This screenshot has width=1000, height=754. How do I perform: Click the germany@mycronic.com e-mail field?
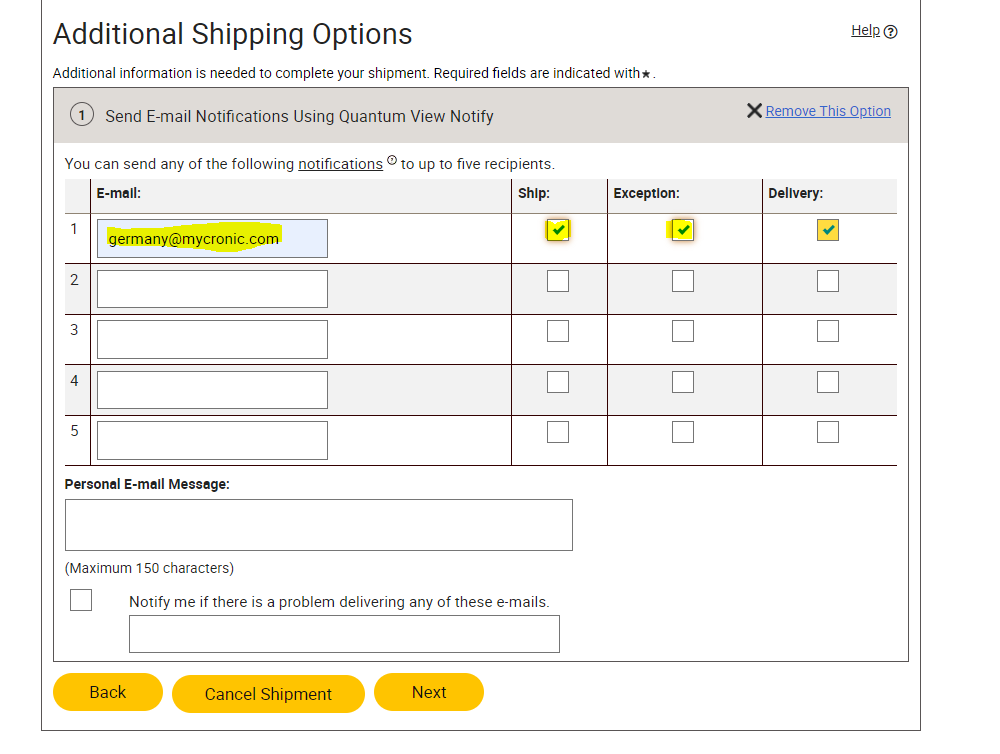pyautogui.click(x=212, y=239)
